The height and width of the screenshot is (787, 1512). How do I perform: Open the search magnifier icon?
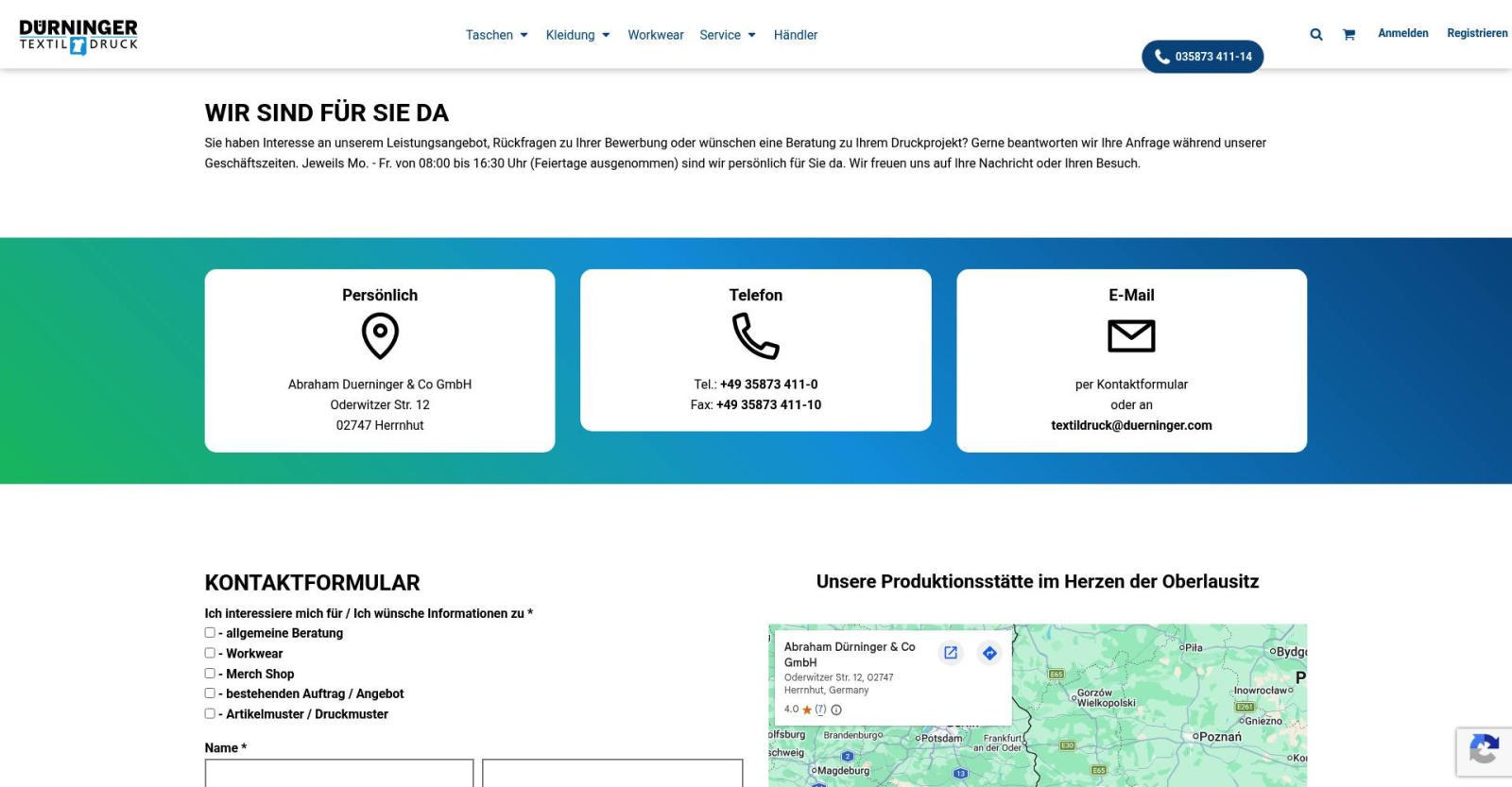pyautogui.click(x=1315, y=35)
